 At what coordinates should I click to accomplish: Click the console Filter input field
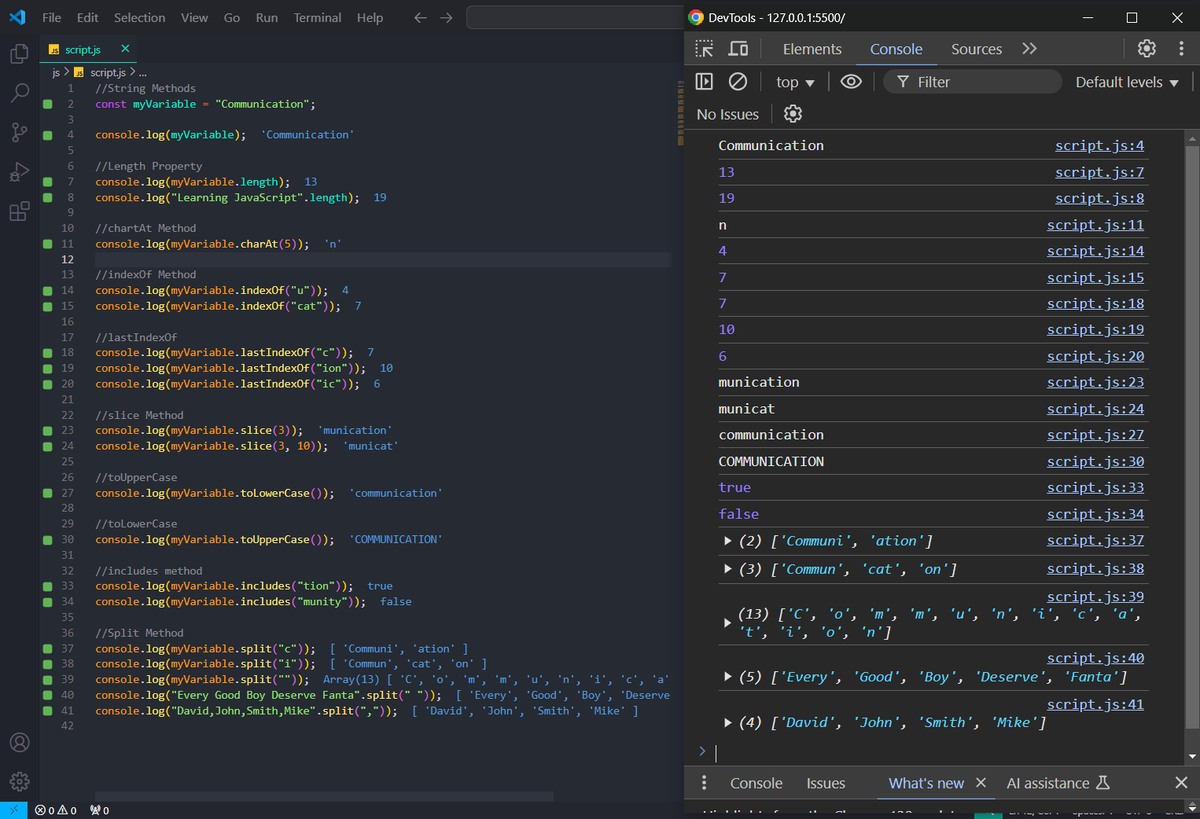click(972, 82)
